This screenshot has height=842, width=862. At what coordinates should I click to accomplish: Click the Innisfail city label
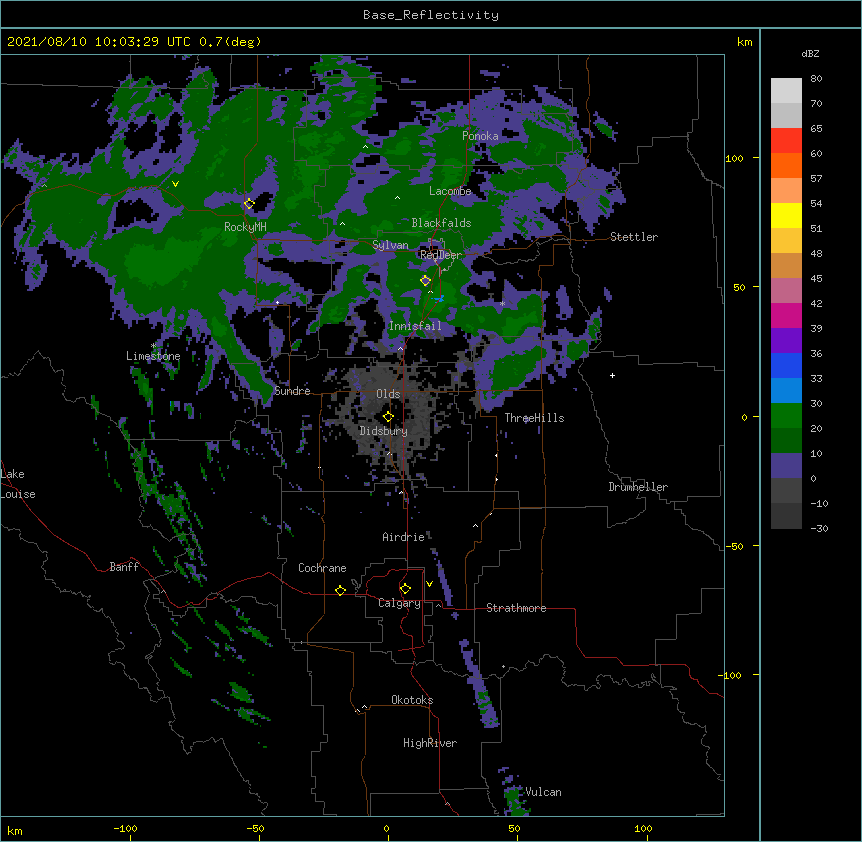click(415, 326)
